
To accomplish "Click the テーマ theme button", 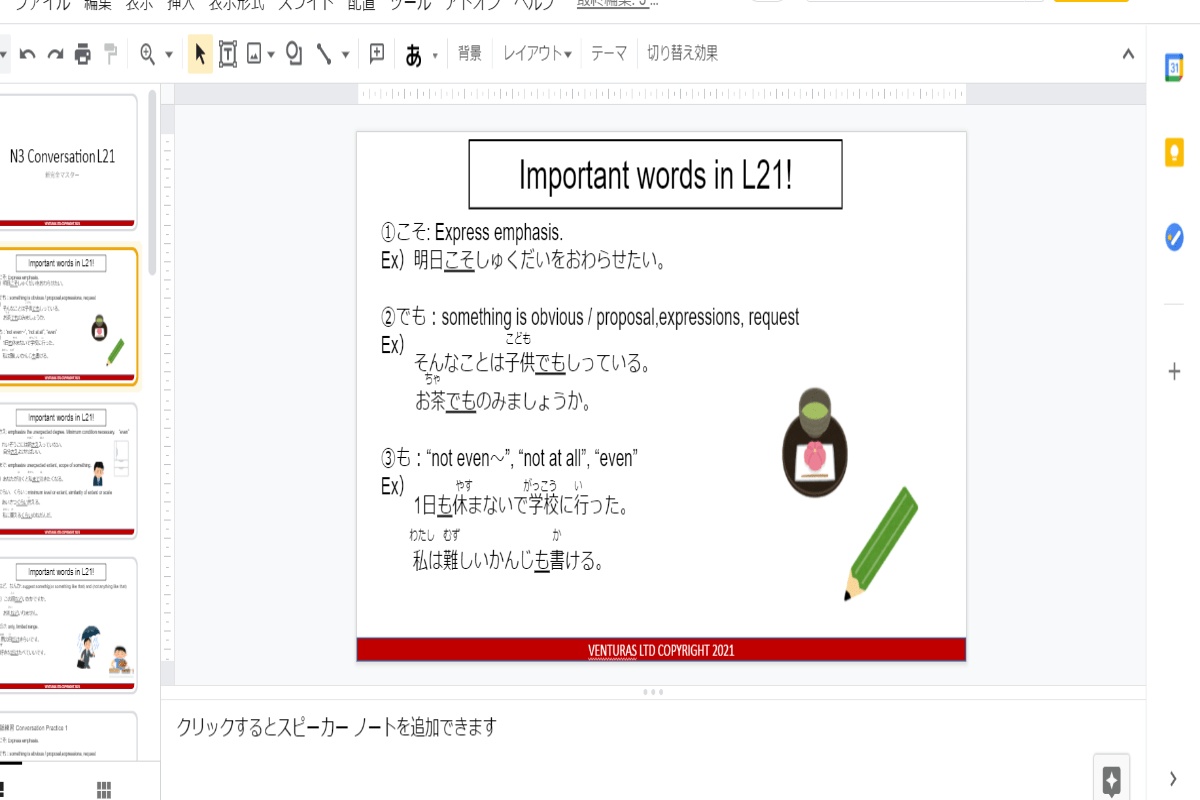I will point(609,54).
